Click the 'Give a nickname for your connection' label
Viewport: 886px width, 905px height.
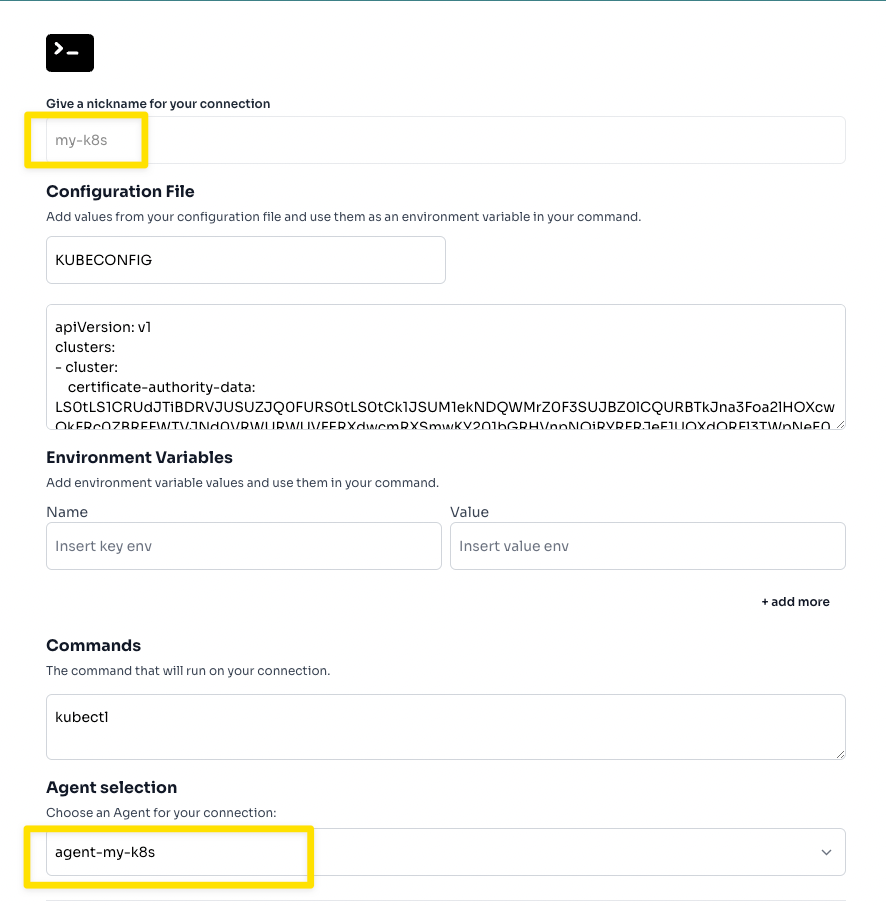click(x=158, y=104)
